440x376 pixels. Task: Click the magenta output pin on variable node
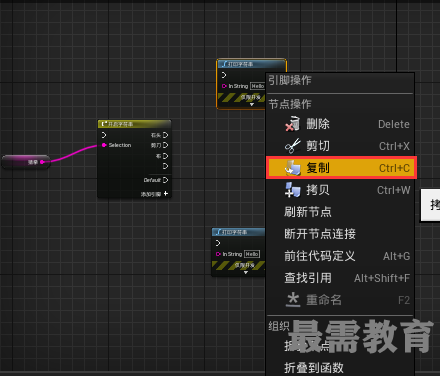click(x=42, y=162)
